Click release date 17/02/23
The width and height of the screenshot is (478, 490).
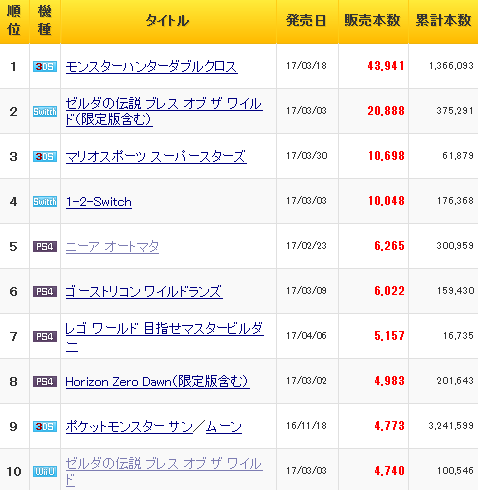click(x=306, y=246)
